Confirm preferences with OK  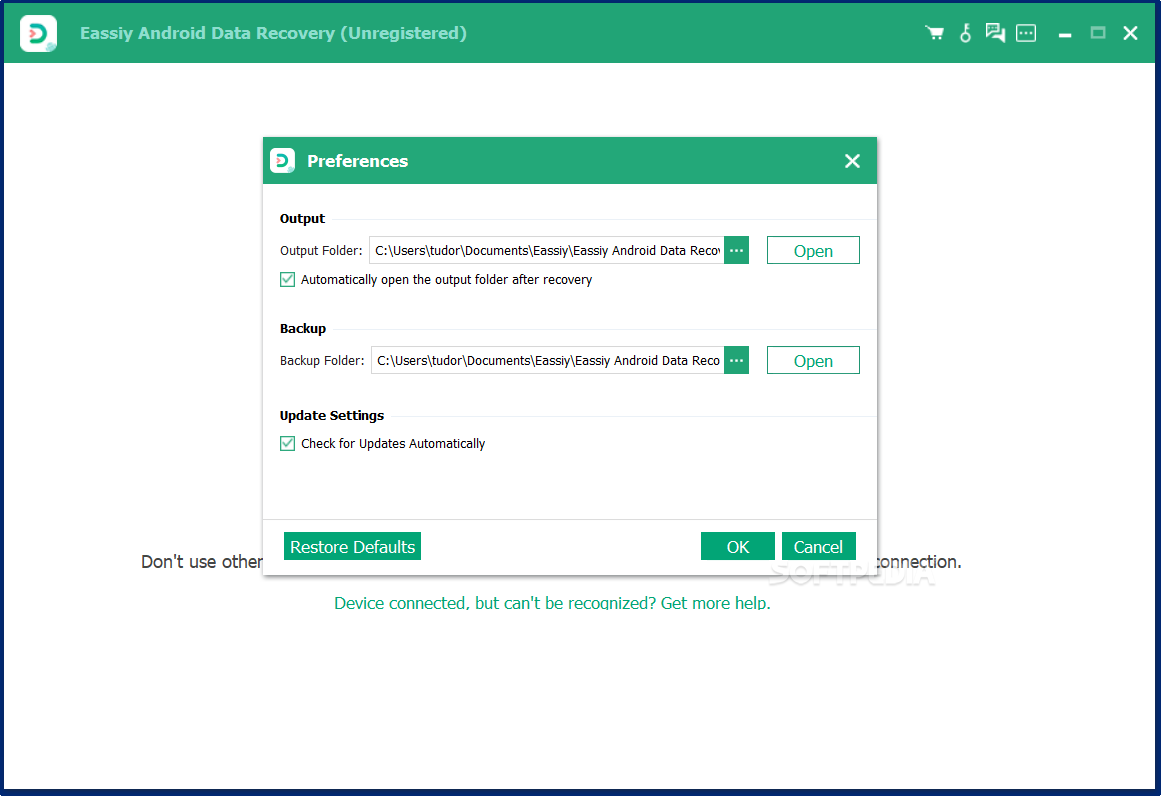[x=737, y=546]
